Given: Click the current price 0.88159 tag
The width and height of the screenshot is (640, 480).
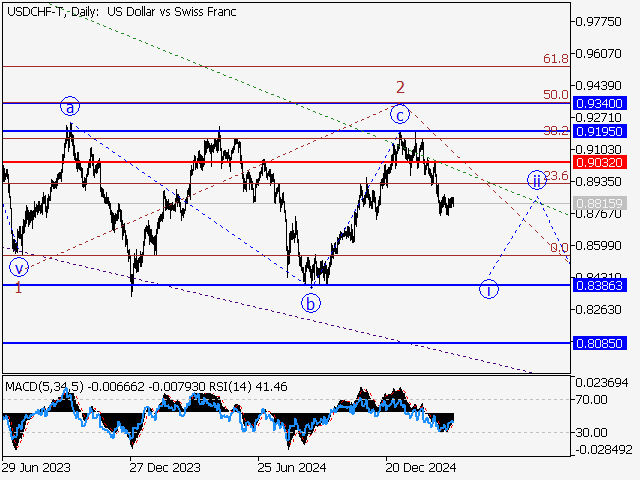Looking at the screenshot, I should click(600, 203).
